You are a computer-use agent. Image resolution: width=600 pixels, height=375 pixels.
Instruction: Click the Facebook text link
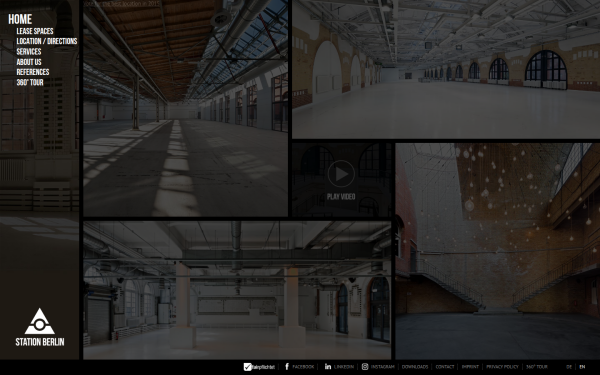[x=303, y=367]
